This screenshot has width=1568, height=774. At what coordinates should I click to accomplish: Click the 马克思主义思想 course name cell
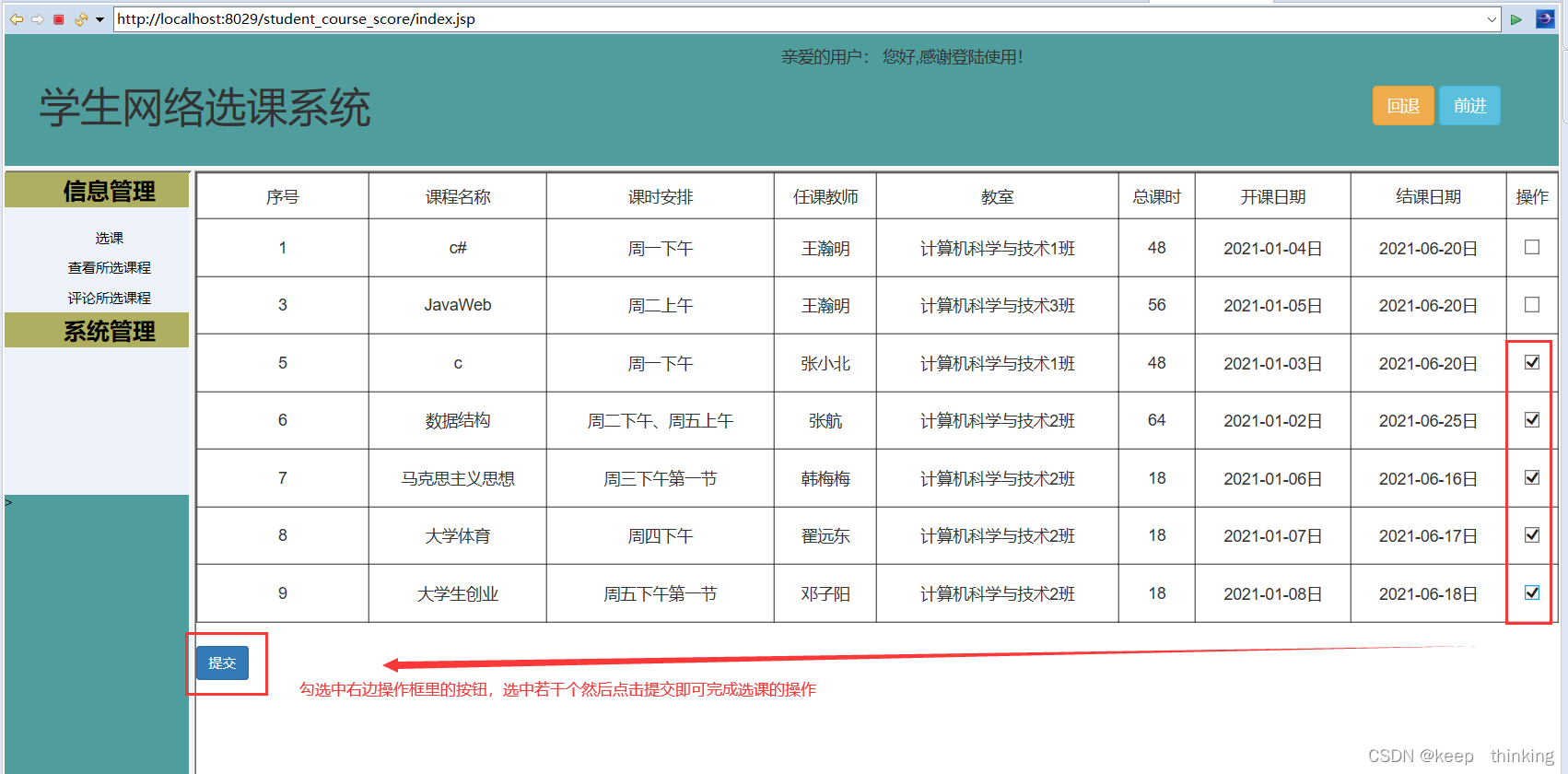pyautogui.click(x=458, y=478)
